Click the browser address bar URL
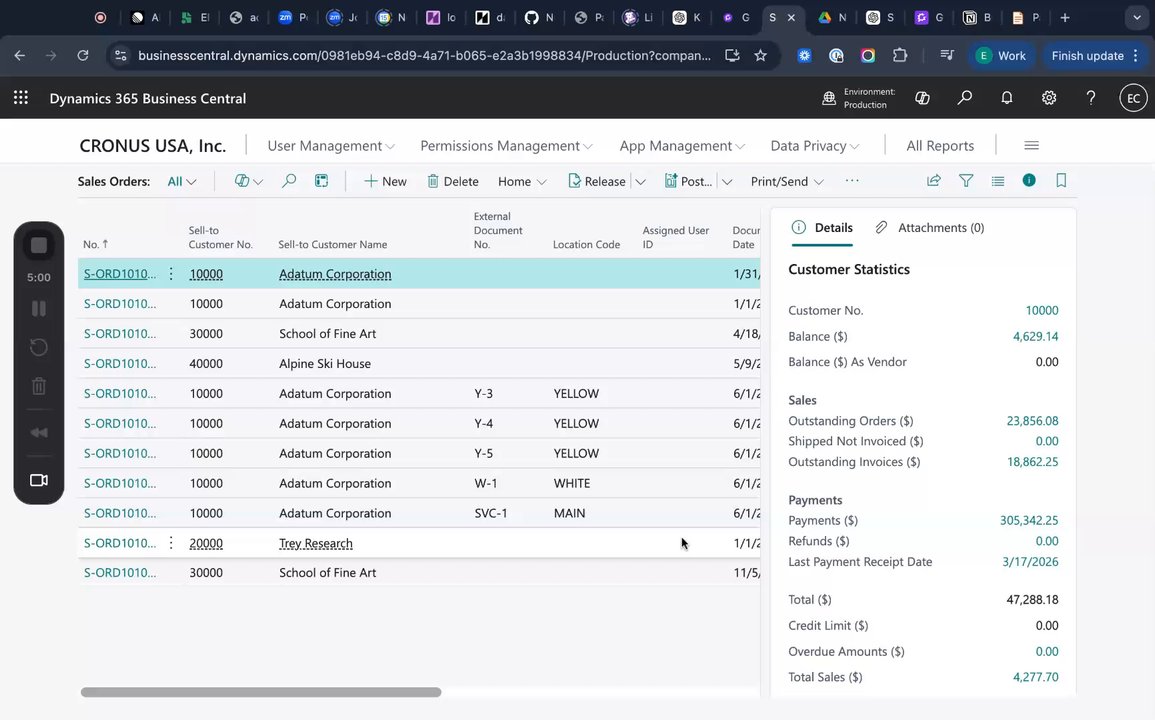1155x720 pixels. click(424, 55)
